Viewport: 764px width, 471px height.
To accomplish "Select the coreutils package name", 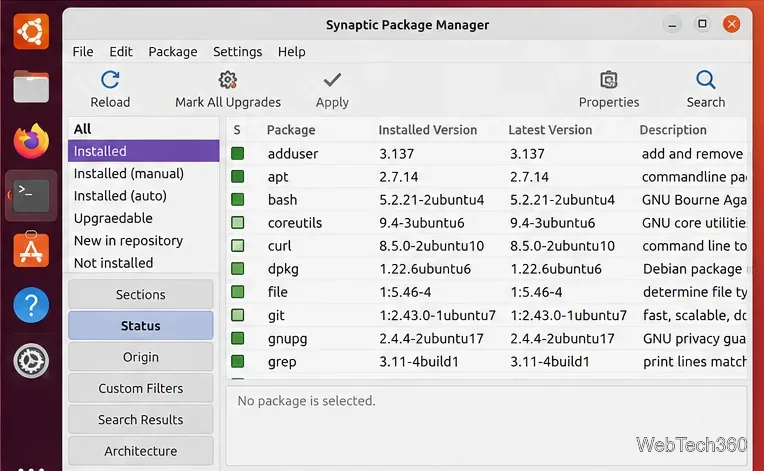I will [295, 223].
